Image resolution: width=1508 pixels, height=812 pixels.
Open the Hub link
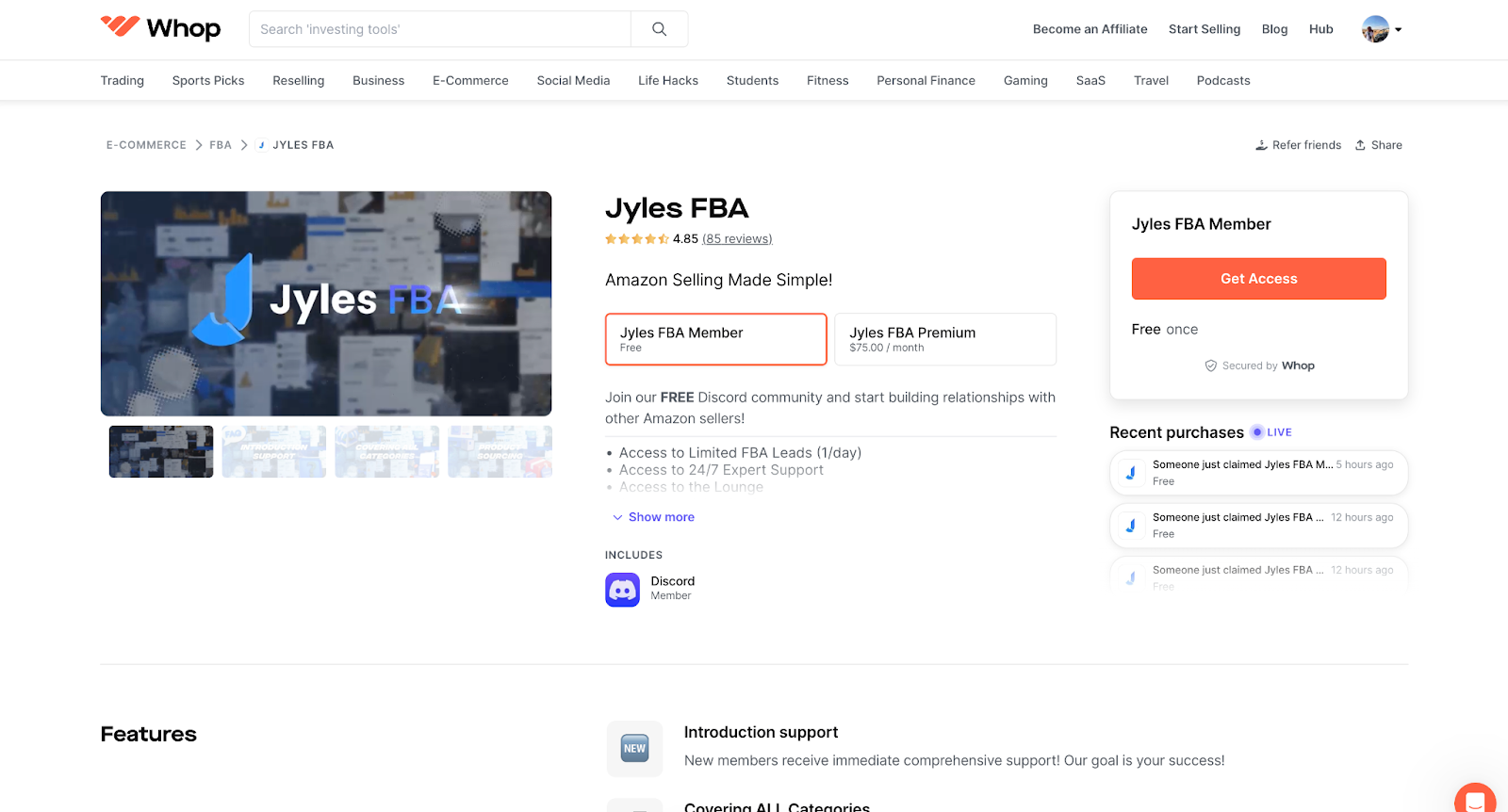[1321, 29]
